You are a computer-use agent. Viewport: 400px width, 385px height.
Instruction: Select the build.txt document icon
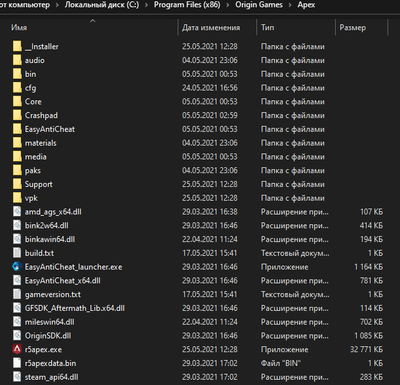(x=17, y=253)
